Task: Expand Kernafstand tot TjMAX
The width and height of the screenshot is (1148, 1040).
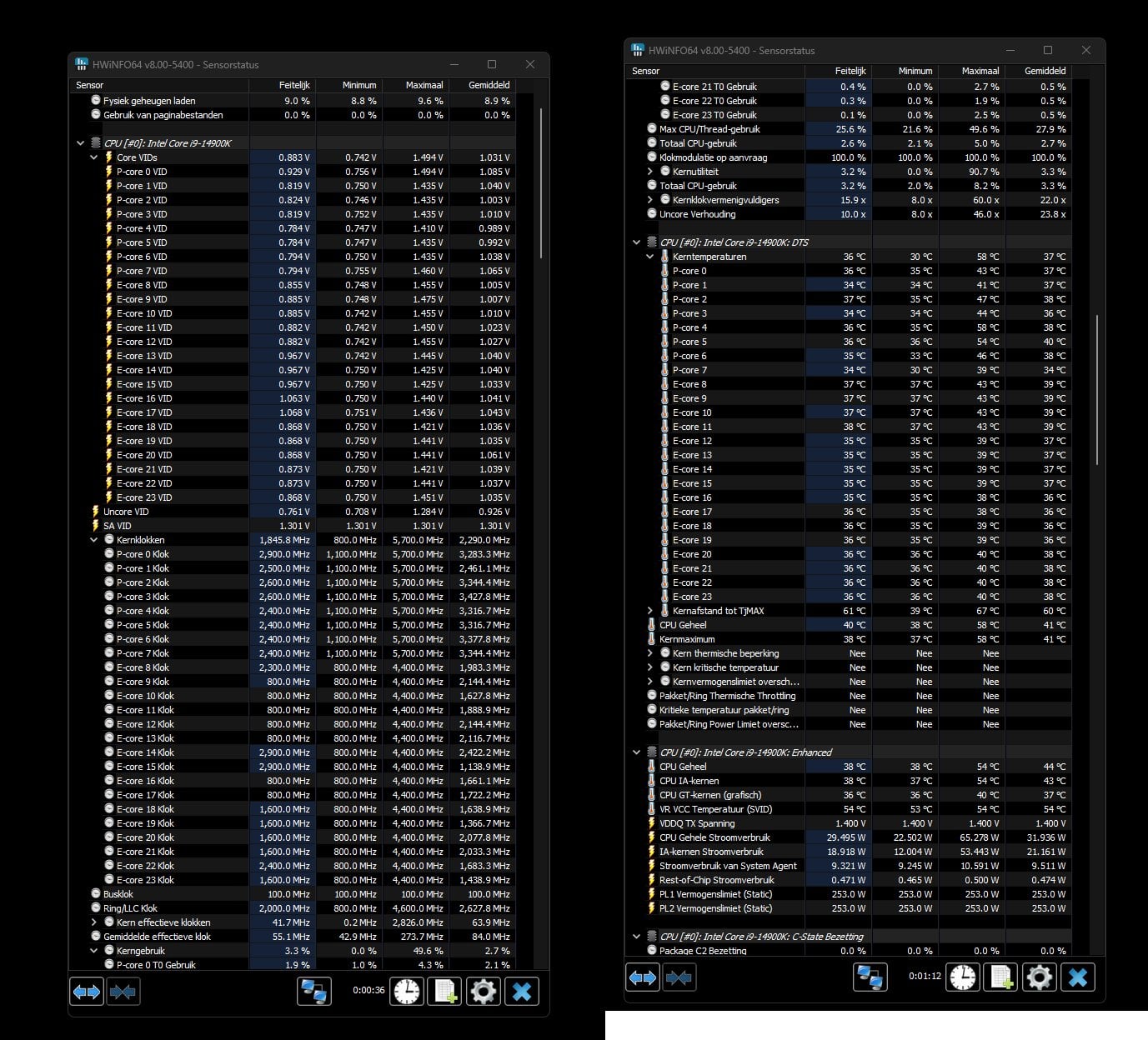Action: point(650,611)
